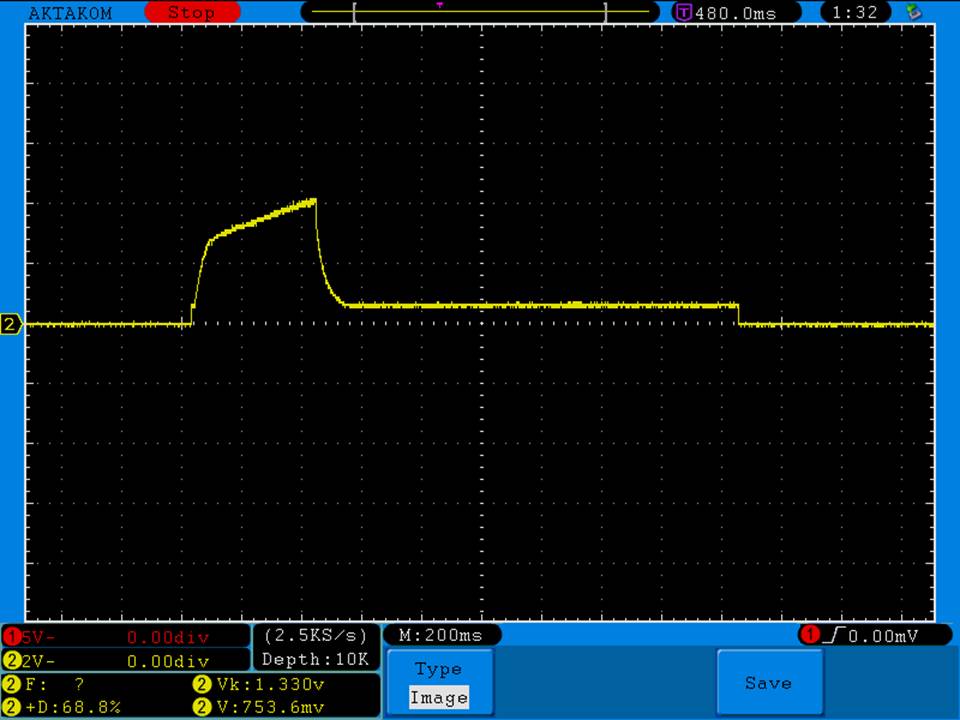Image resolution: width=960 pixels, height=720 pixels.
Task: Click the Save button
Action: pos(768,683)
